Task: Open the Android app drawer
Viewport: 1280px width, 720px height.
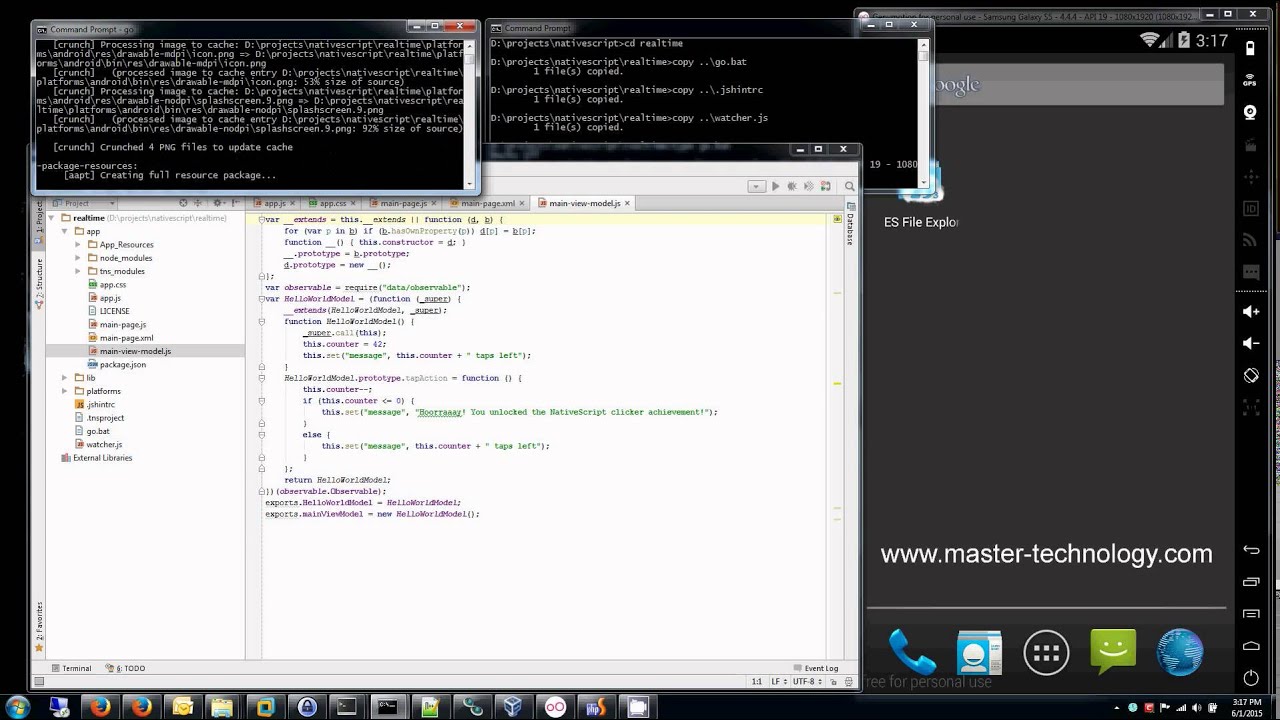Action: [x=1046, y=654]
